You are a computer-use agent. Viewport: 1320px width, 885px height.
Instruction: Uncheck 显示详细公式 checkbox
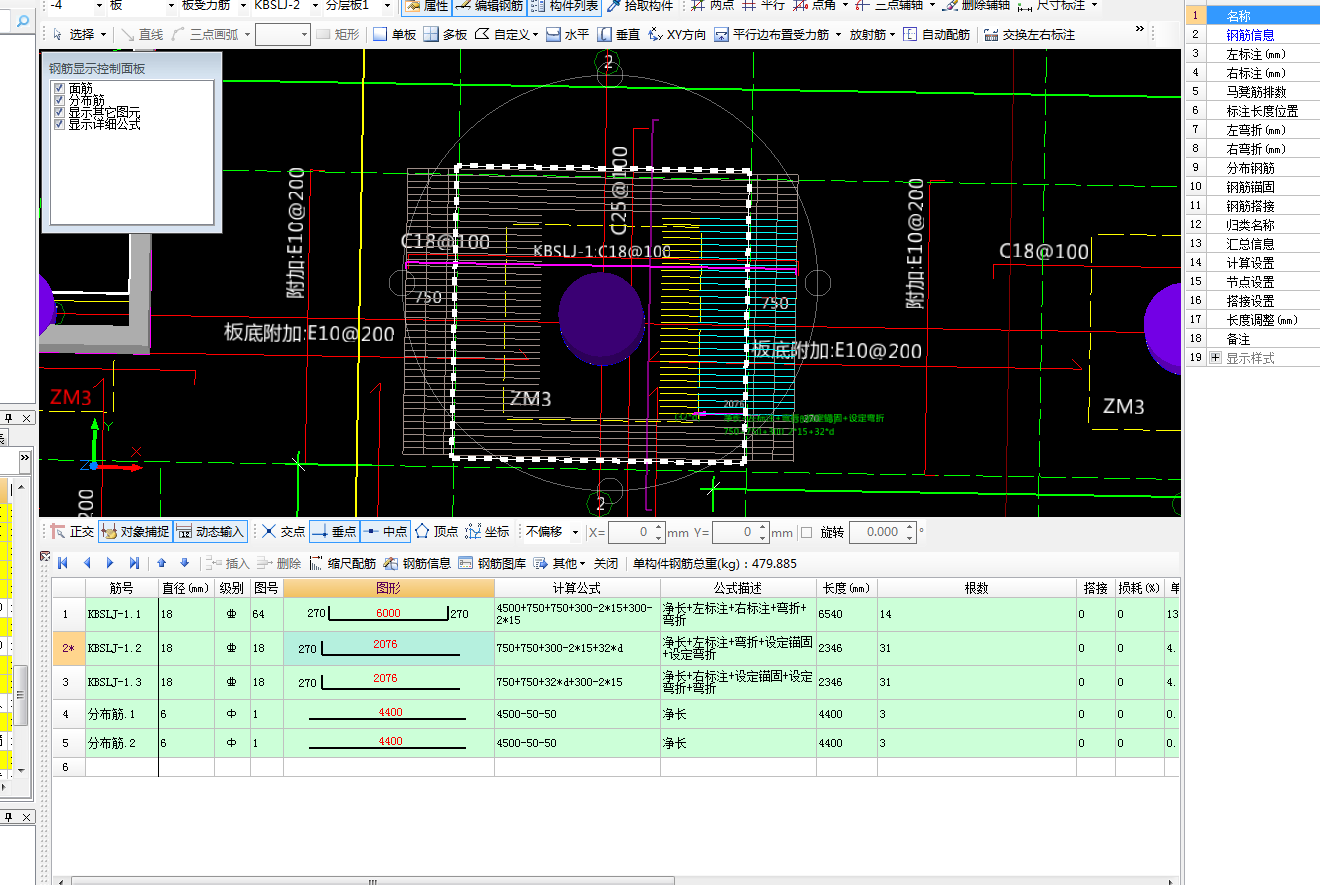[60, 125]
